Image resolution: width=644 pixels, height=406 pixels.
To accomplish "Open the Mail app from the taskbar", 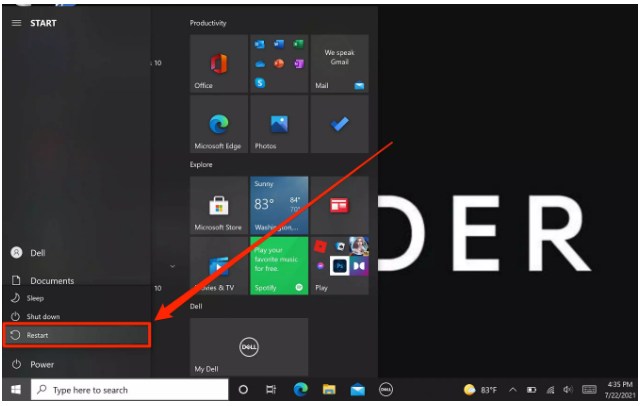I will [358, 390].
